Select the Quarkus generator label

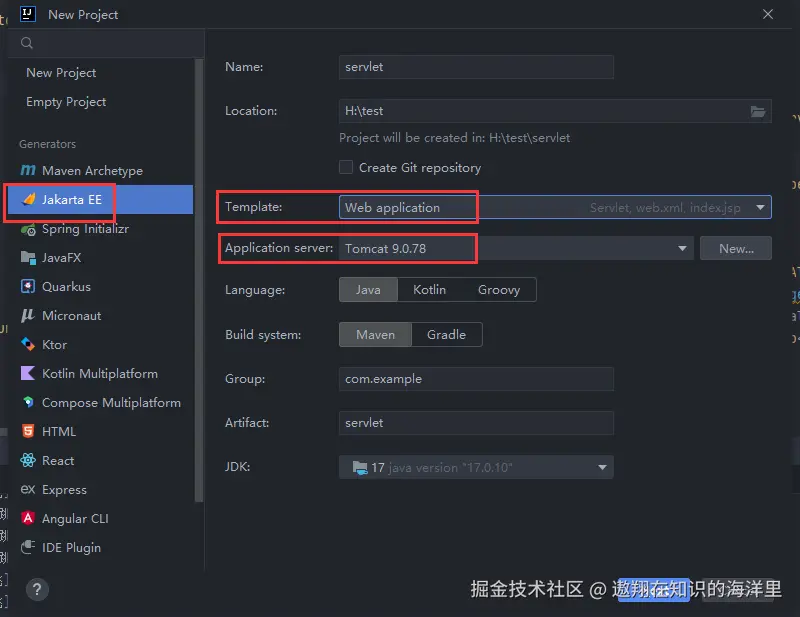(66, 287)
